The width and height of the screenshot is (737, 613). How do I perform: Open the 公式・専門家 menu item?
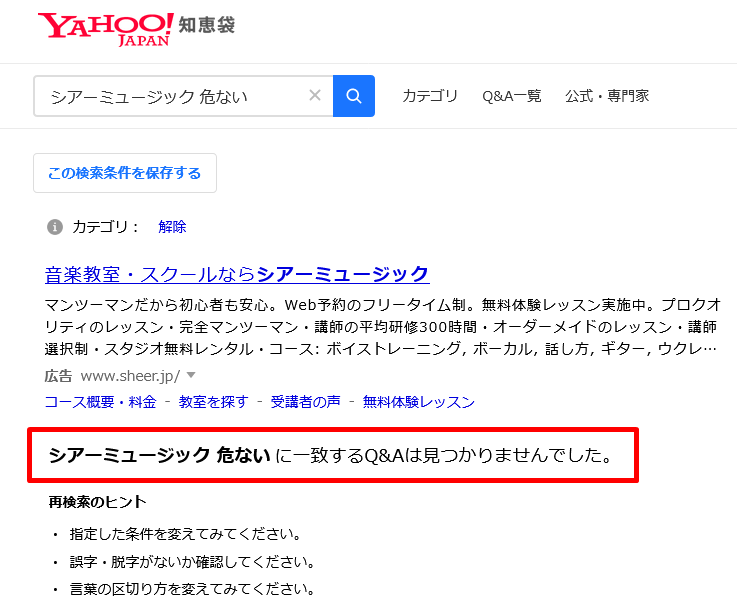point(607,96)
